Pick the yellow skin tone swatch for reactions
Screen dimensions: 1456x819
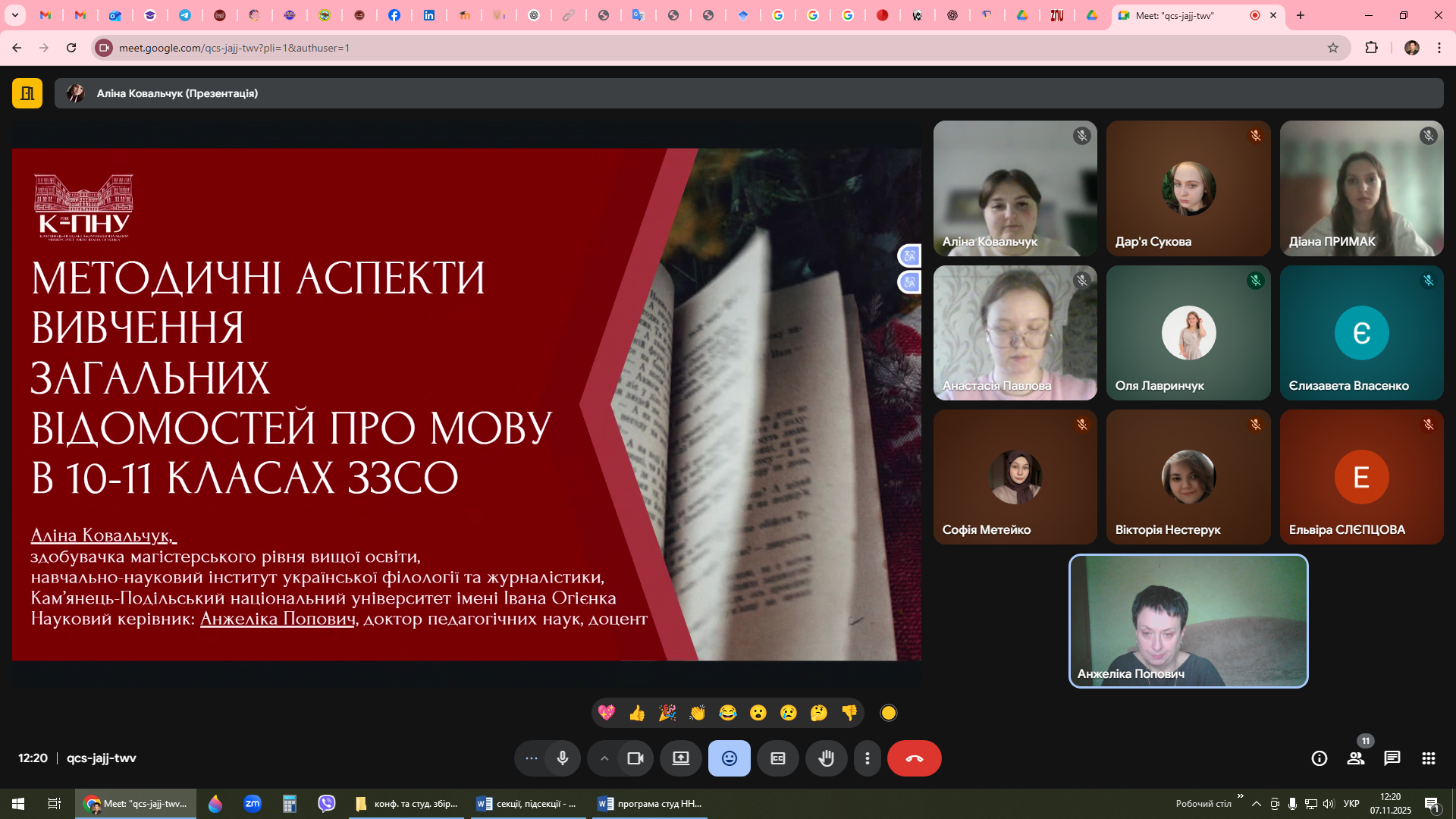click(888, 713)
